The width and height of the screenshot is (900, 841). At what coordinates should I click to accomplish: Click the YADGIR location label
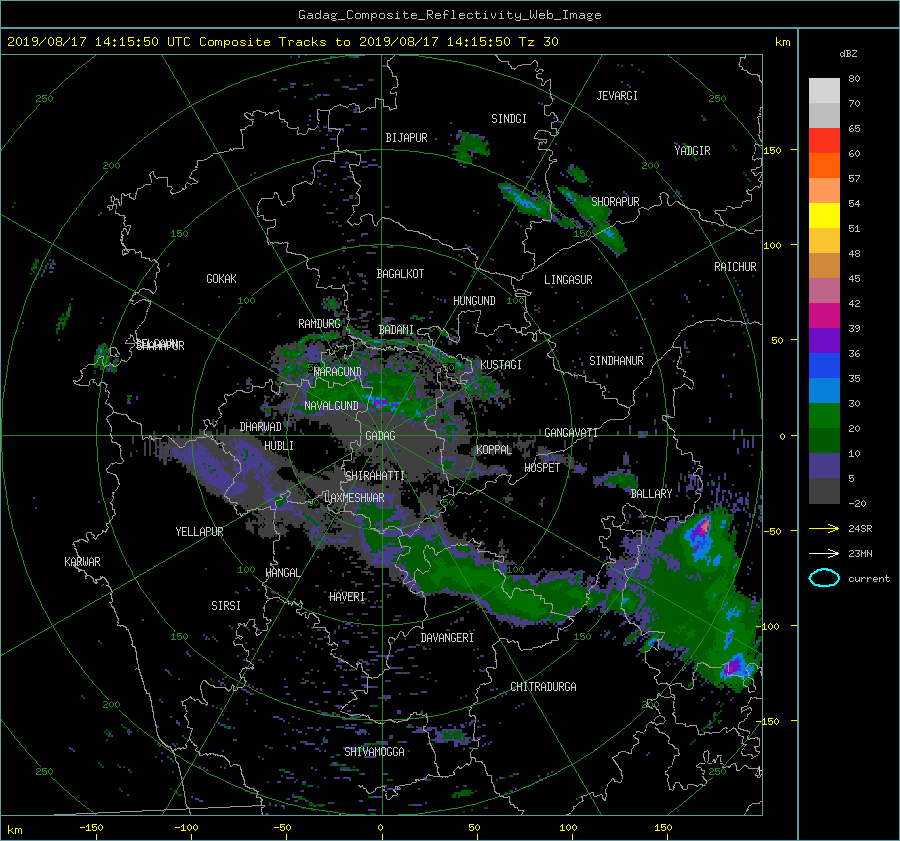click(692, 151)
